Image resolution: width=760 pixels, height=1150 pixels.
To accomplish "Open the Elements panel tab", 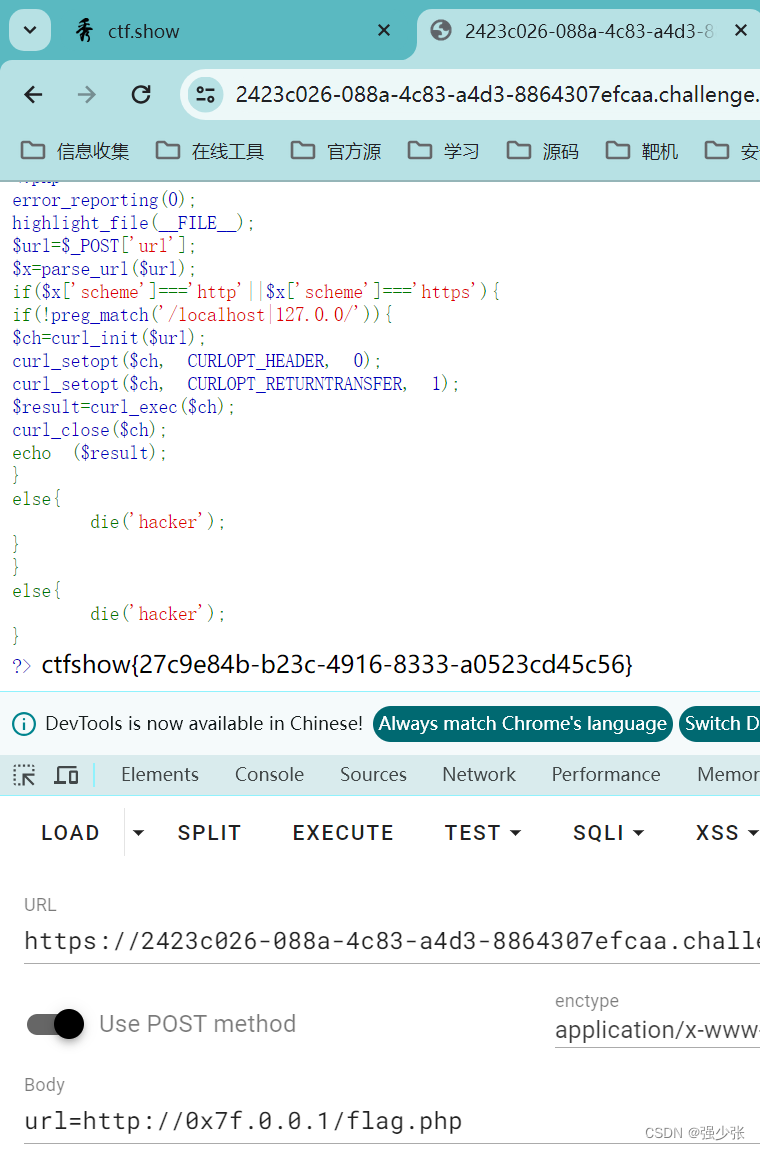I will [160, 774].
